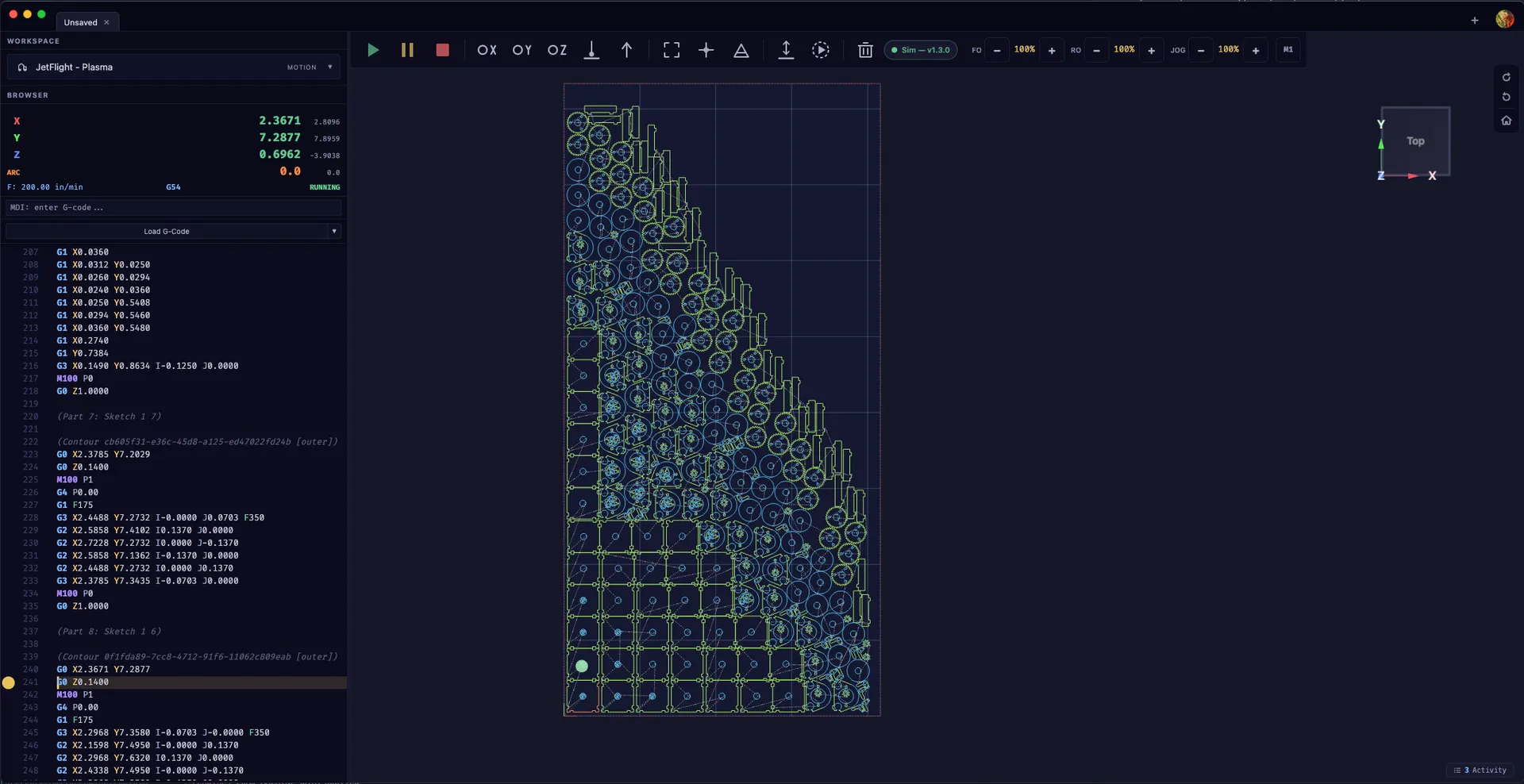Toggle the Sim v1.3.0 connection pill

[920, 50]
